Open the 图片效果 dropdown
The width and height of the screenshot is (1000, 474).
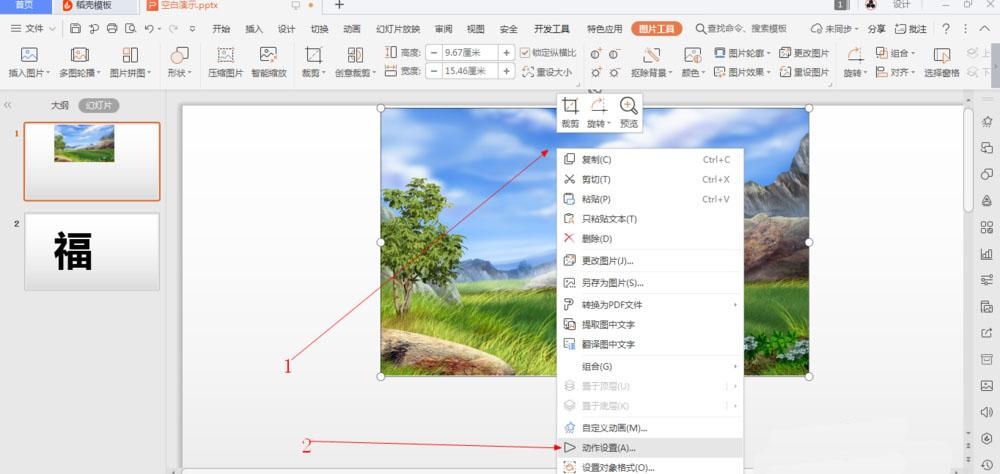point(743,72)
